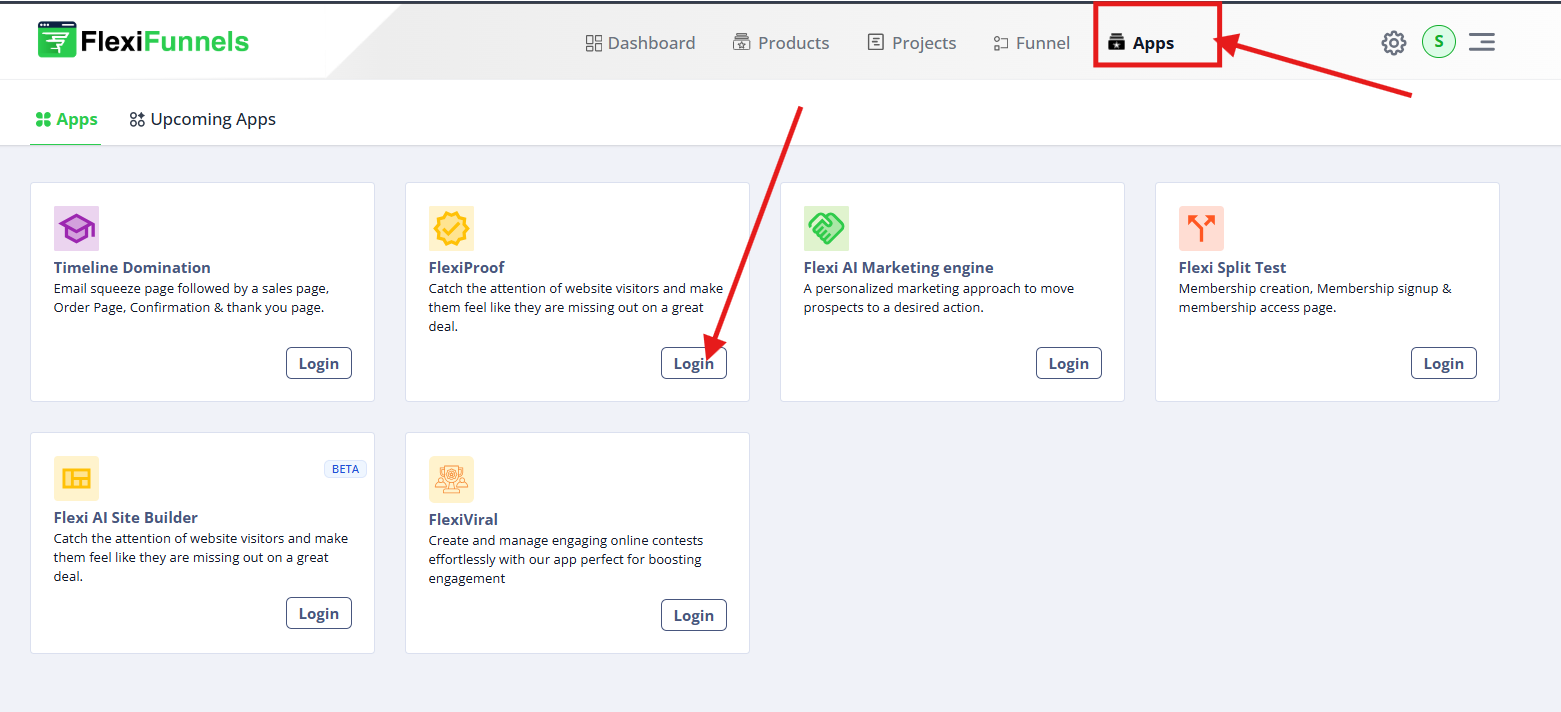Viewport: 1561px width, 712px height.
Task: Click the Products box icon
Action: coord(741,42)
